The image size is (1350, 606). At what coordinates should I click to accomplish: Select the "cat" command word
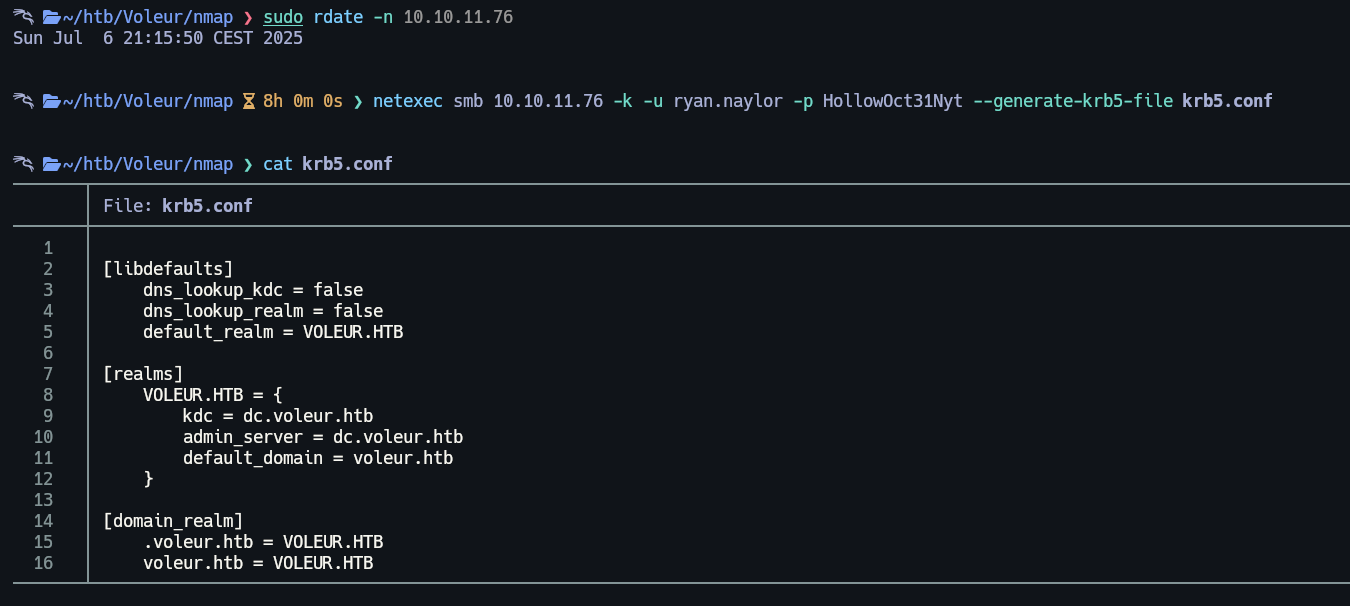(278, 163)
